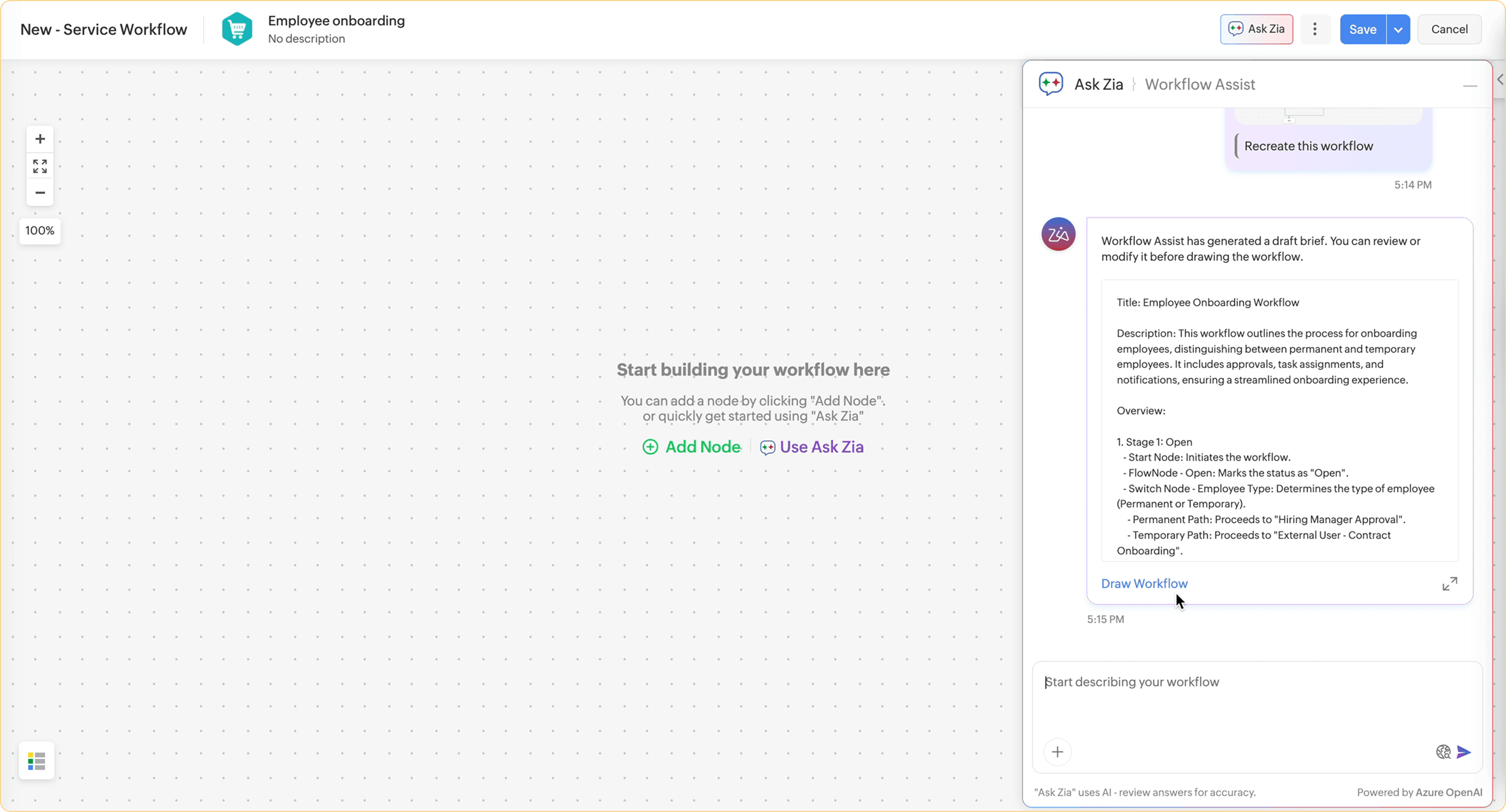
Task: Click the plus attachment icon in chat
Action: [x=1057, y=752]
